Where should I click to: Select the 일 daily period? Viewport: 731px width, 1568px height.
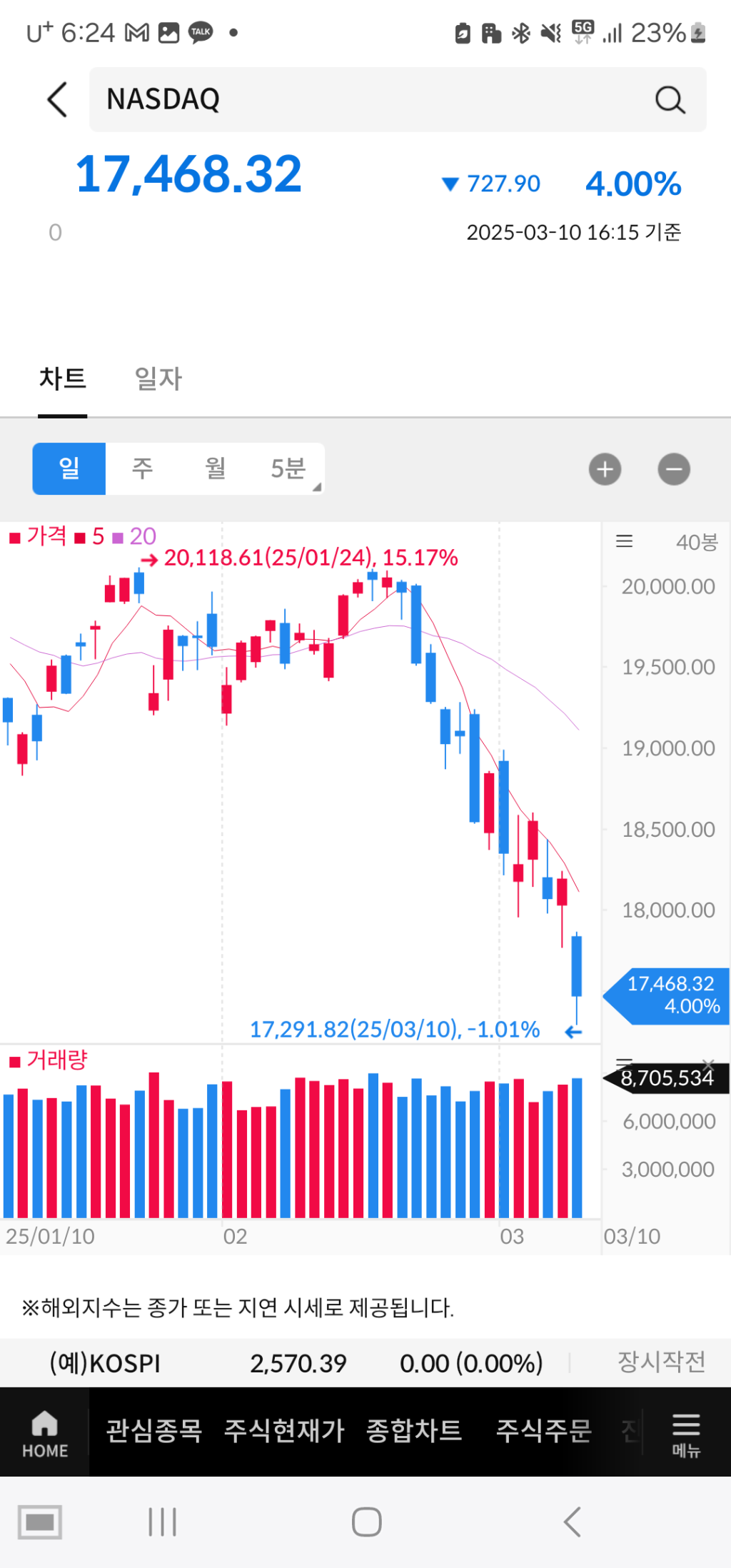click(69, 468)
